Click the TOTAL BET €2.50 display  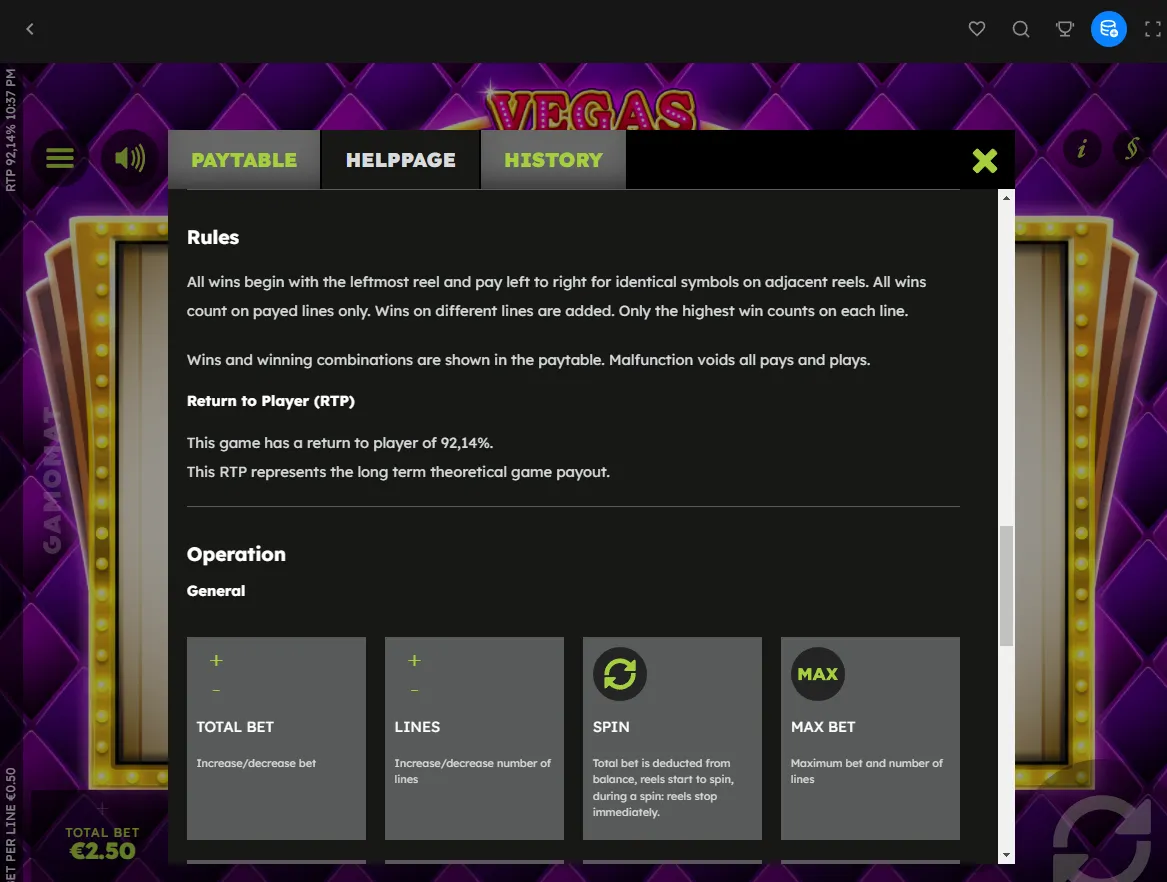pos(102,843)
